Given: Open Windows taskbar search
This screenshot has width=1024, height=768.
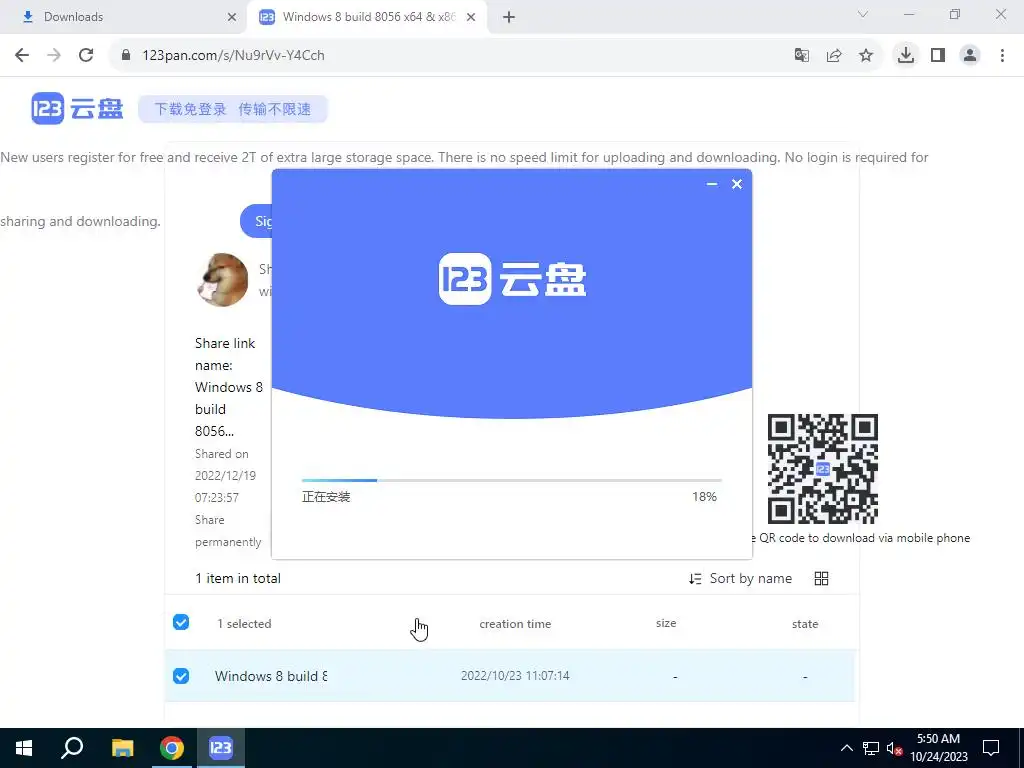Looking at the screenshot, I should click(72, 748).
